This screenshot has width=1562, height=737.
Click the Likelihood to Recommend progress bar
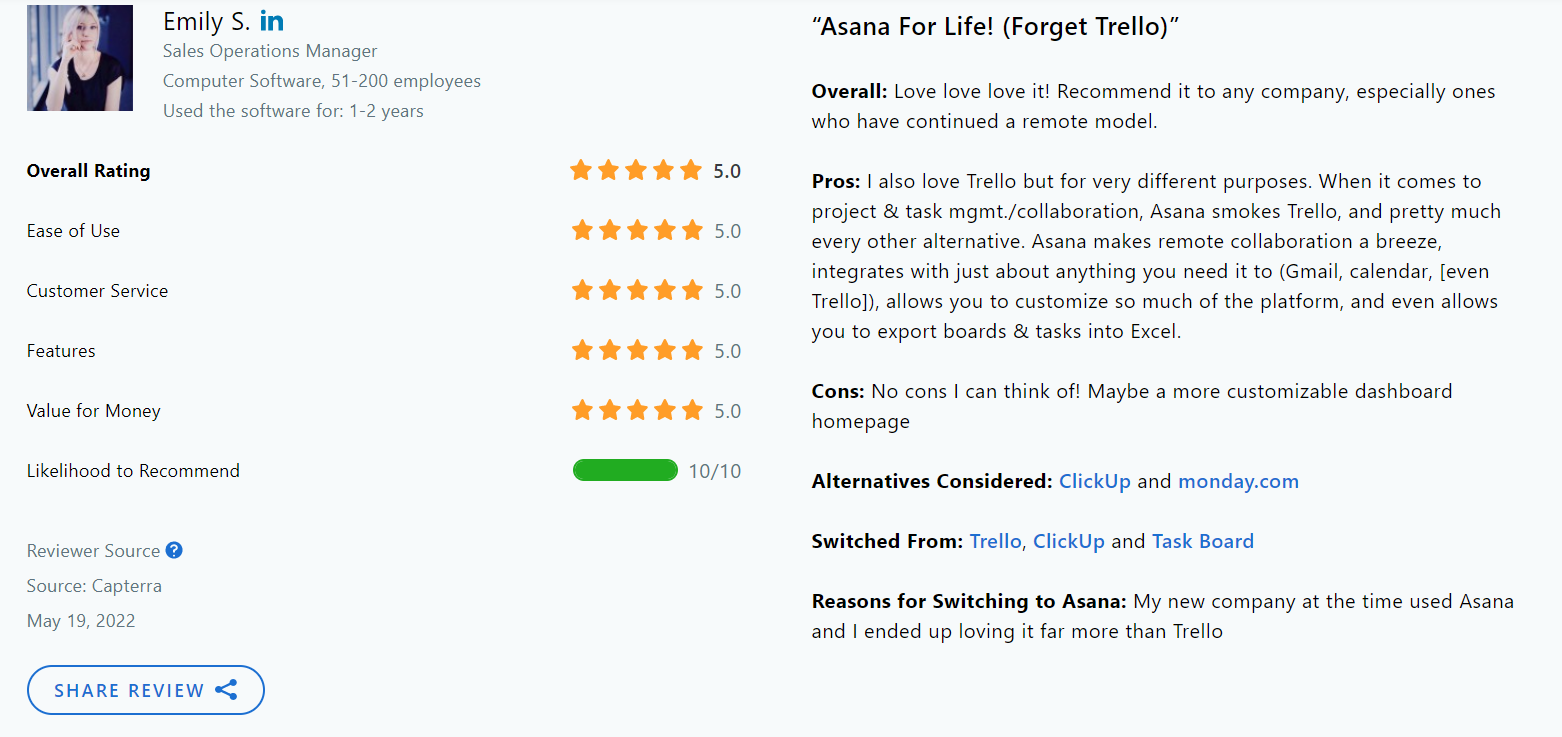(625, 470)
